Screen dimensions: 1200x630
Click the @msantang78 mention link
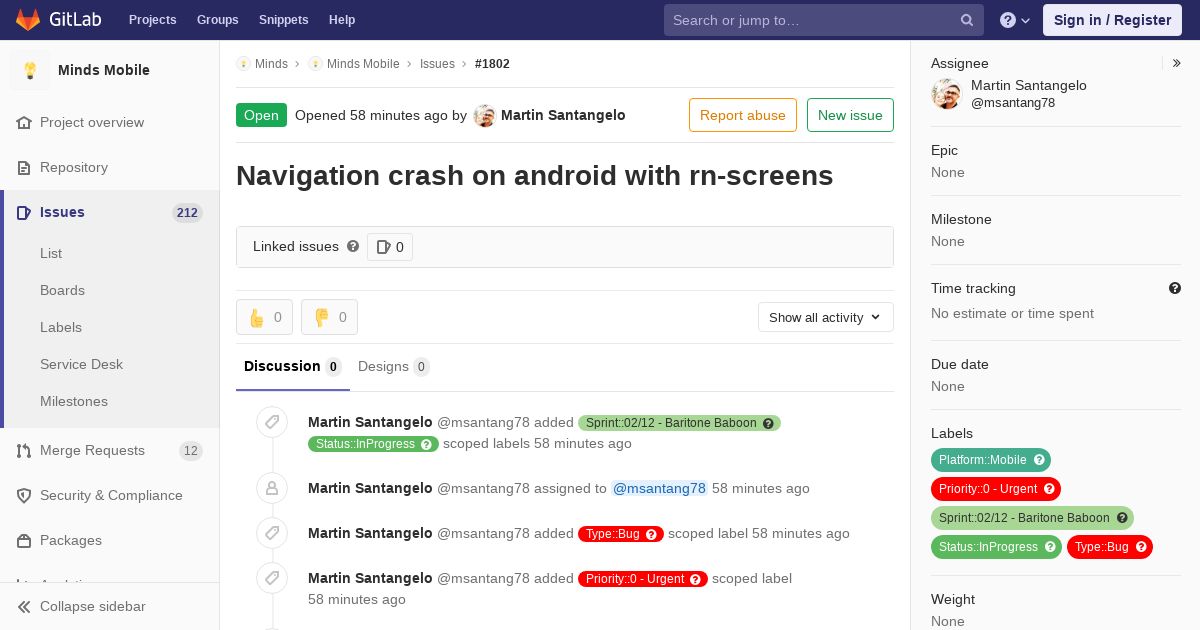(659, 488)
